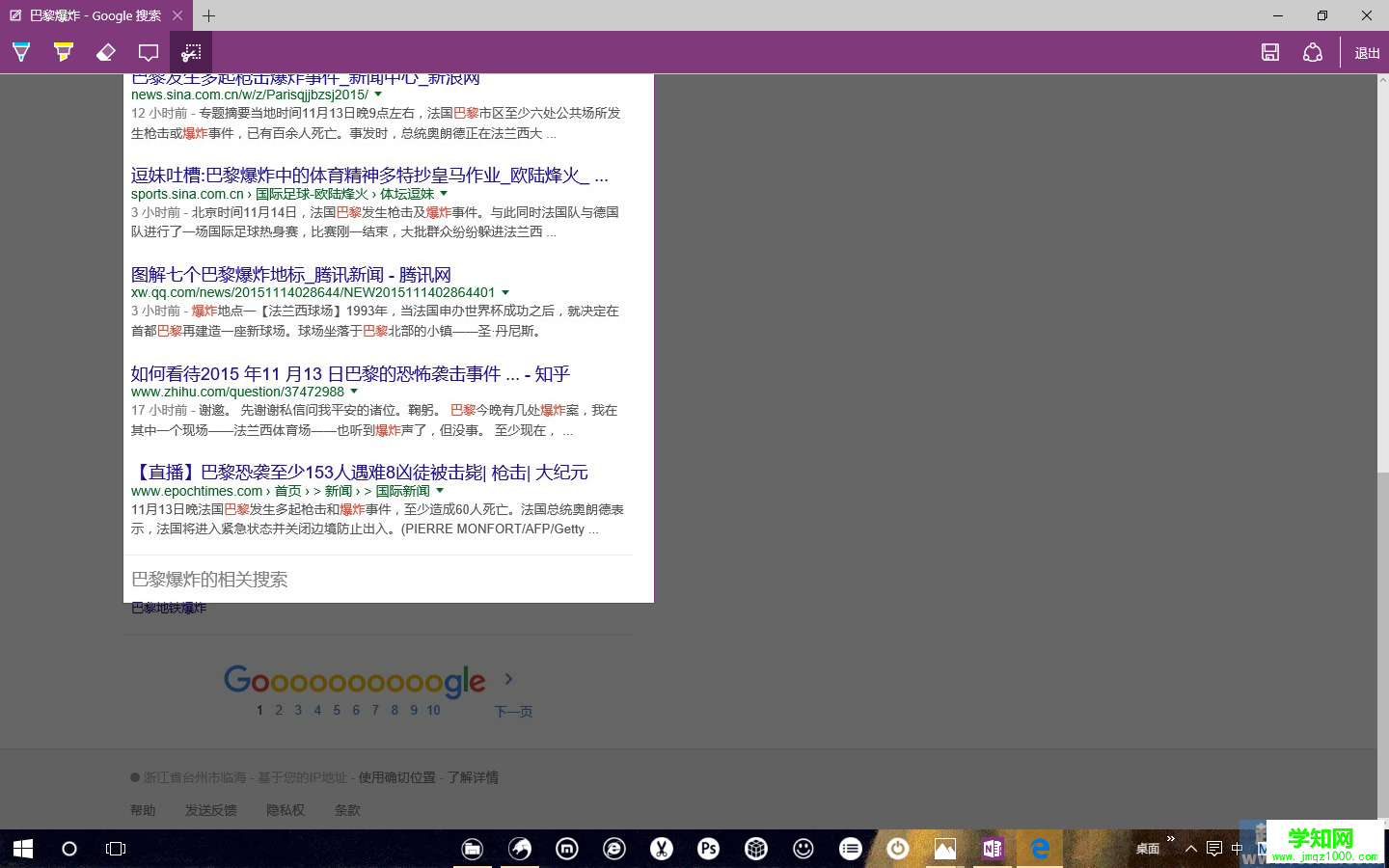Screen dimensions: 1389x868
Task: Expand dropdown arrow next to sports.sina.com.cn result
Action: pos(444,194)
